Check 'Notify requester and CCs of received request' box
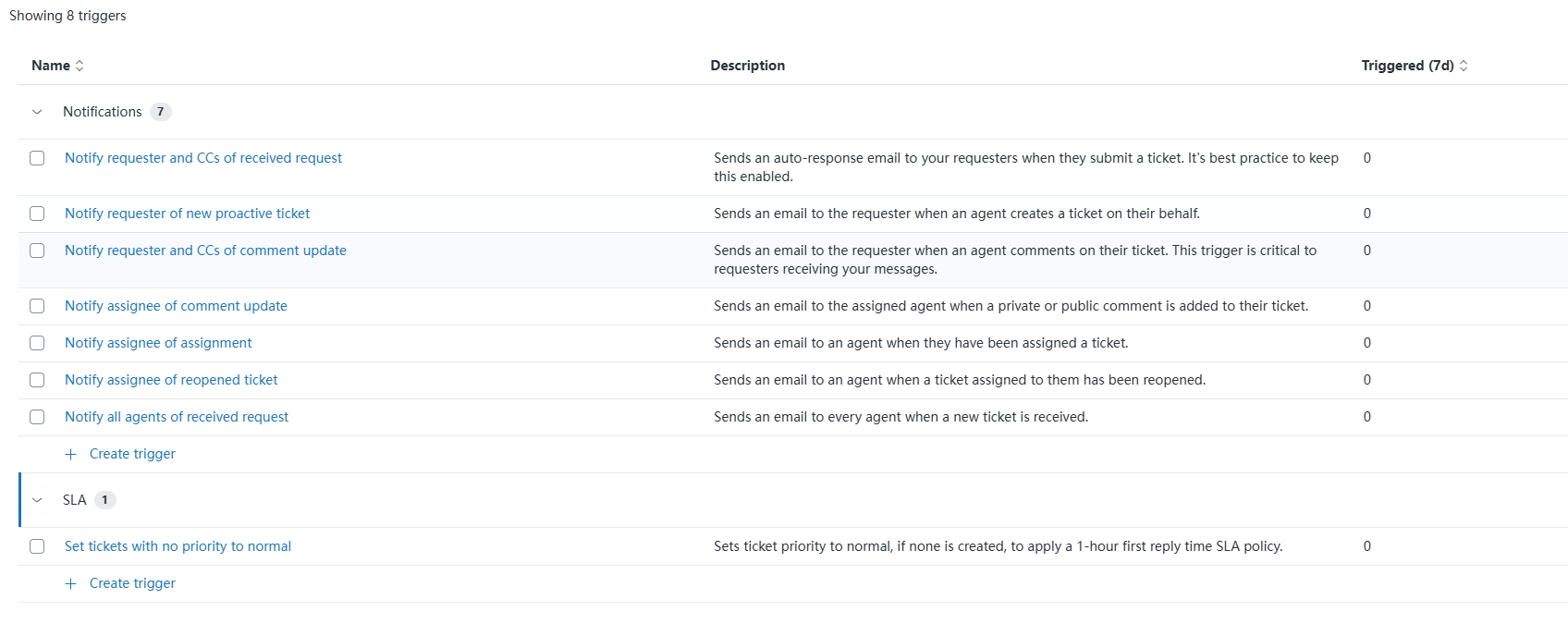The width and height of the screenshot is (1568, 636). 37,158
